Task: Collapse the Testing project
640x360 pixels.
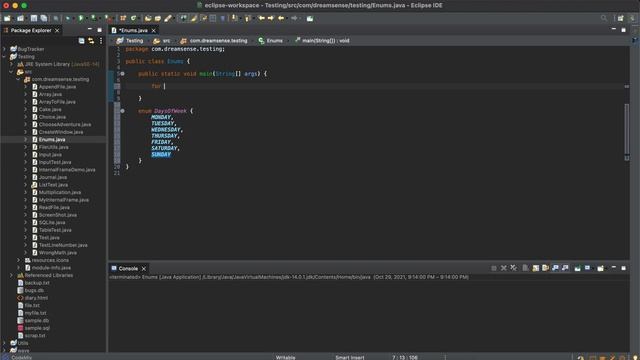Action: [x=4, y=57]
